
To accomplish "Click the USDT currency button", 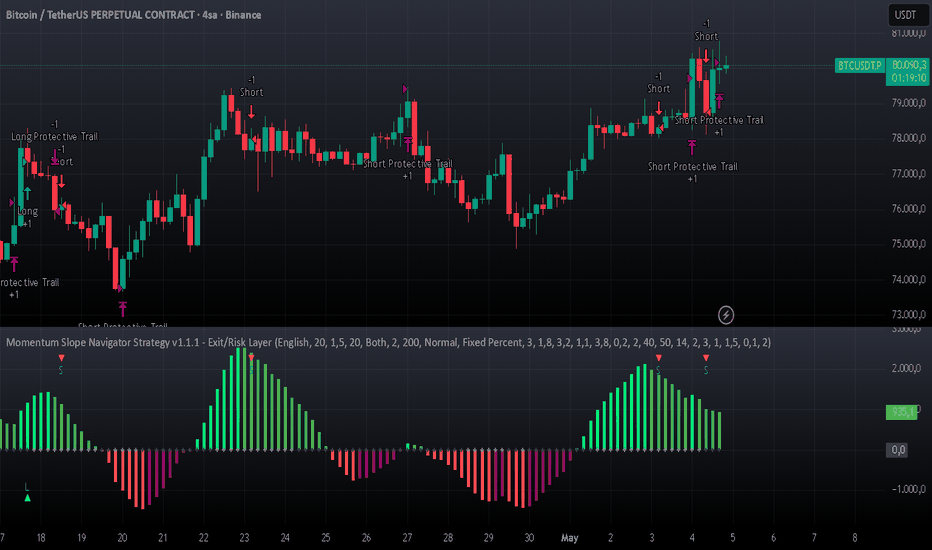I will 905,15.
